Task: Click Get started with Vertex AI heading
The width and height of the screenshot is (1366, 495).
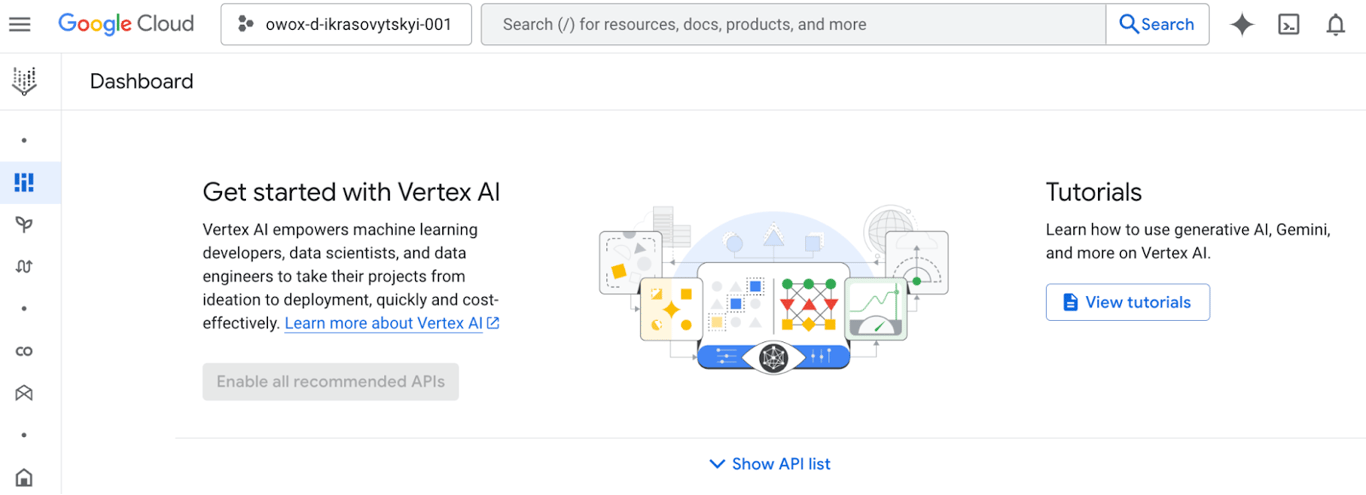Action: click(x=351, y=192)
